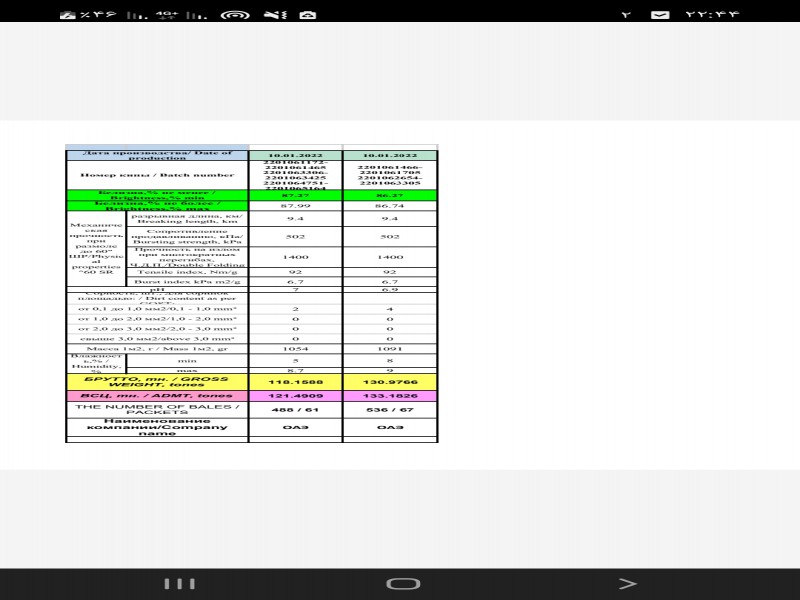Screen dimensions: 800x600
Task: Click the Batch number label cell
Action: 157,175
